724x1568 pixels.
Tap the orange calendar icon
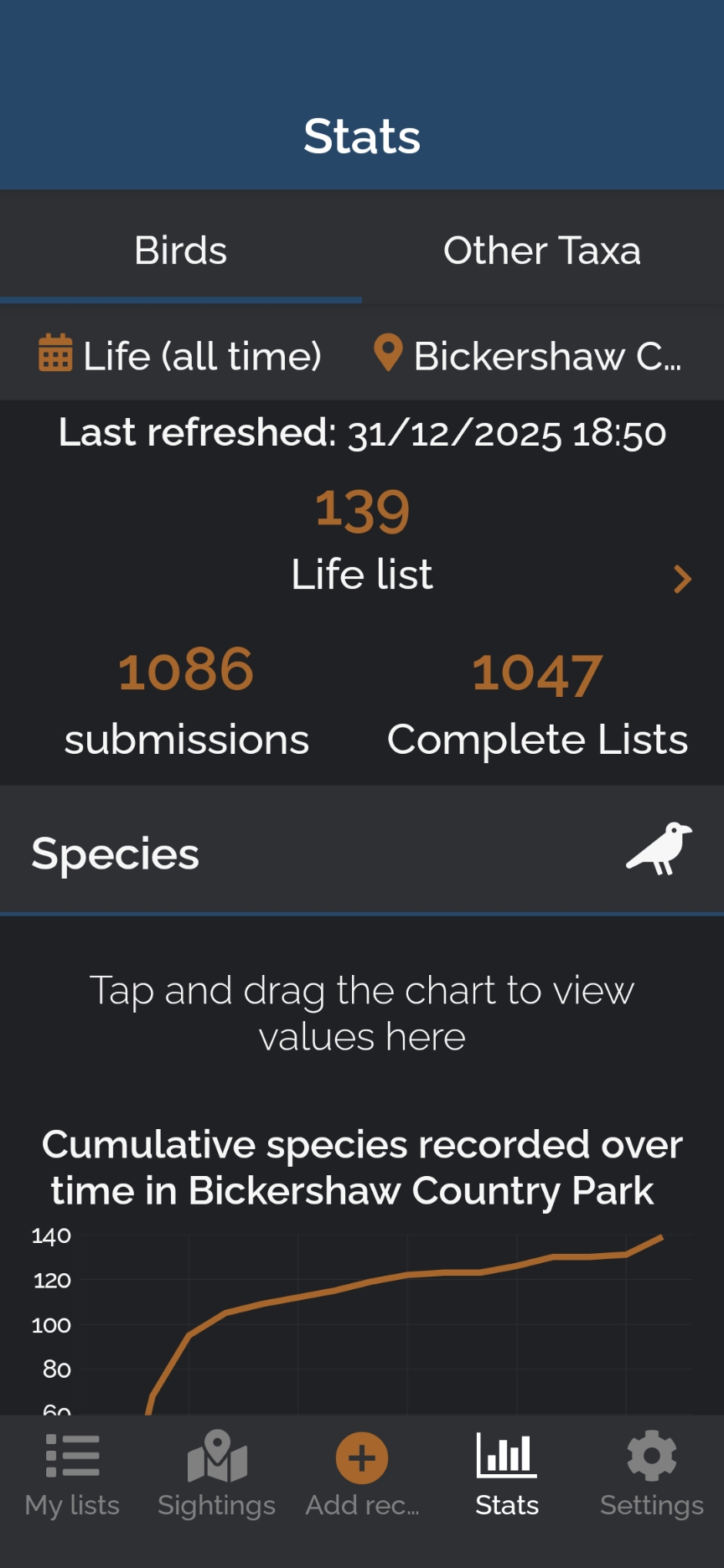(55, 353)
